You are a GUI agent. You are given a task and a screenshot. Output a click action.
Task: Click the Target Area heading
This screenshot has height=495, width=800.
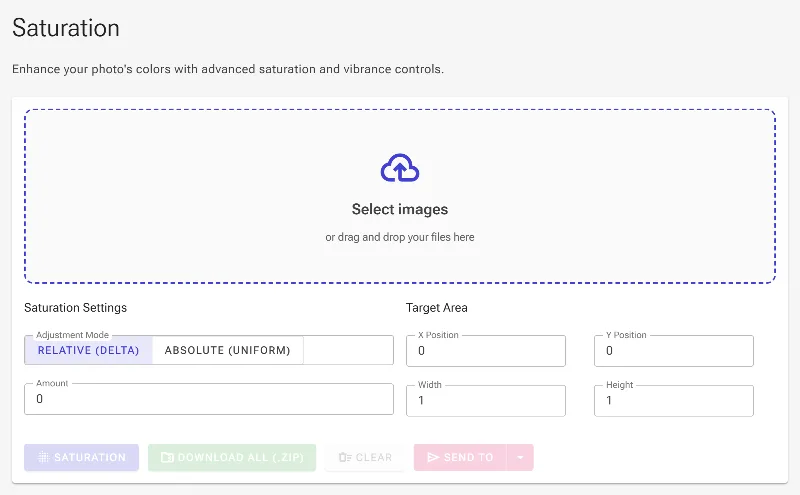tap(437, 308)
